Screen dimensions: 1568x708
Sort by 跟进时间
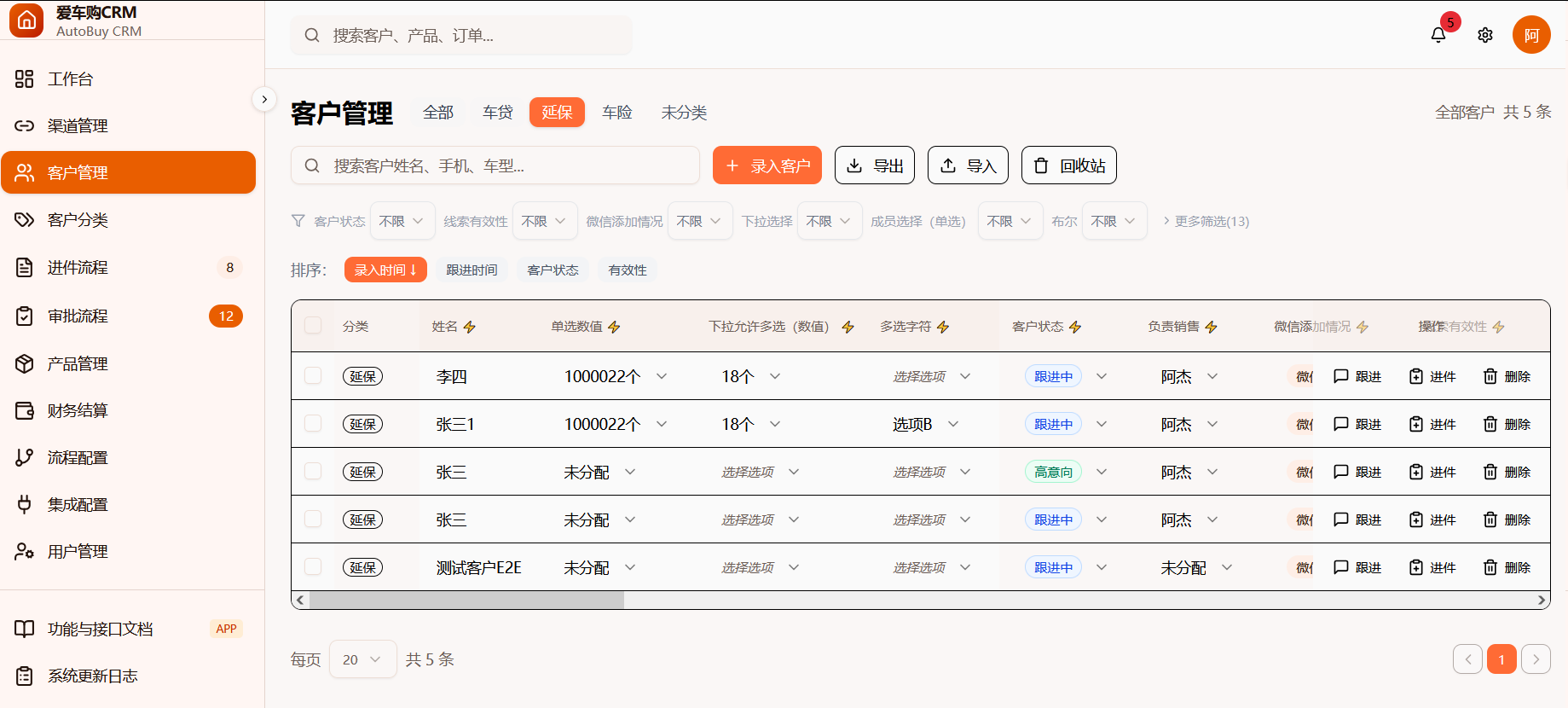click(472, 270)
